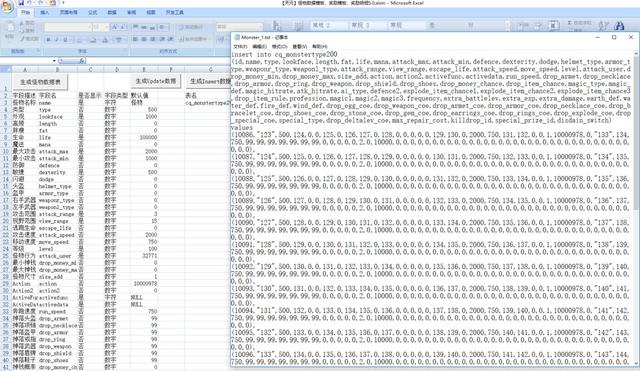Switch to the 插入 ribbon tab
Image resolution: width=640 pixels, height=371 pixels.
tap(44, 12)
